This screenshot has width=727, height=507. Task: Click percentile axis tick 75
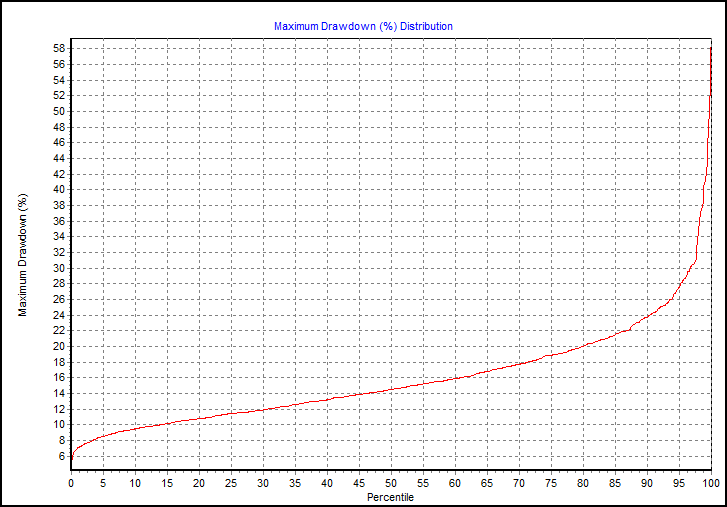point(551,483)
